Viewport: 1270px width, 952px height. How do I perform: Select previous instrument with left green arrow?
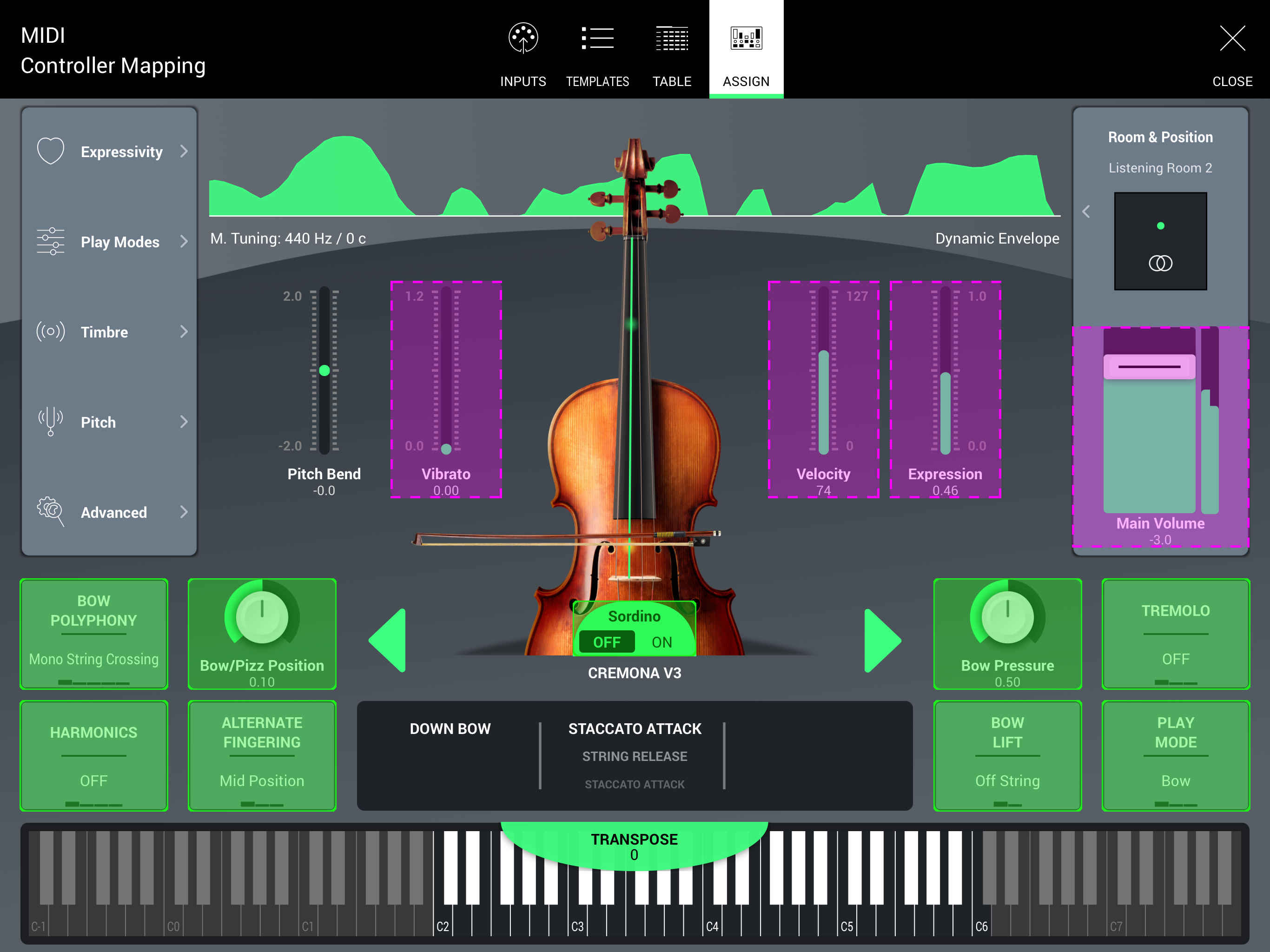pos(388,640)
